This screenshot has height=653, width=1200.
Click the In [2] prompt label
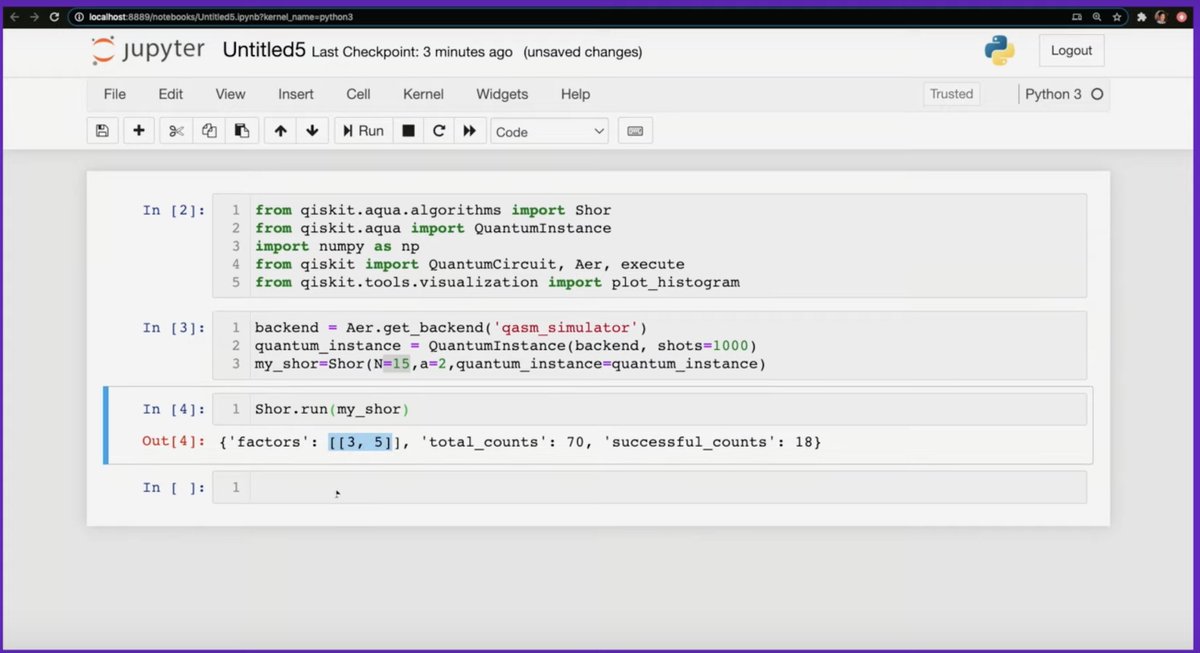[173, 210]
